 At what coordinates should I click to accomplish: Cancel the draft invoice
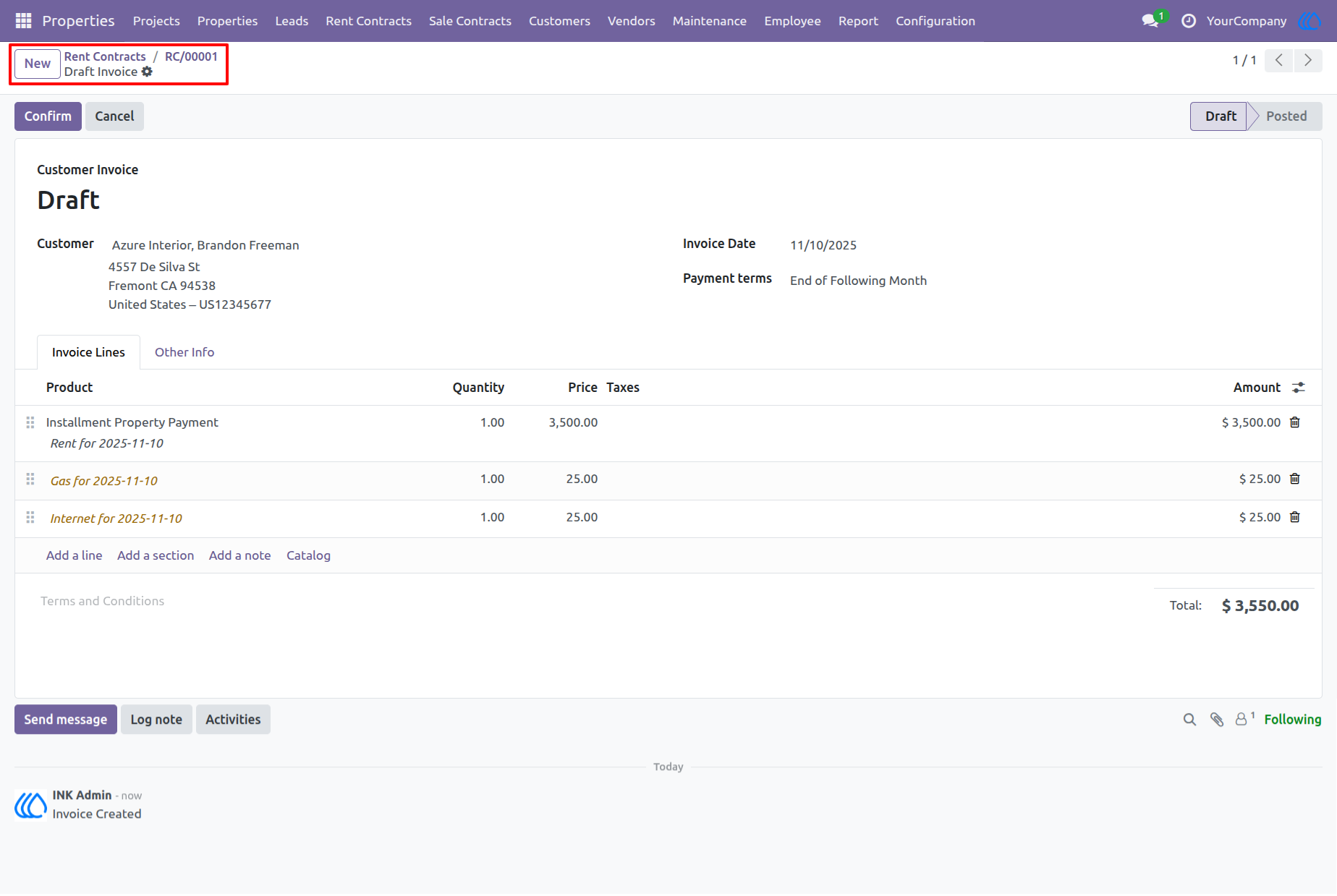(114, 116)
